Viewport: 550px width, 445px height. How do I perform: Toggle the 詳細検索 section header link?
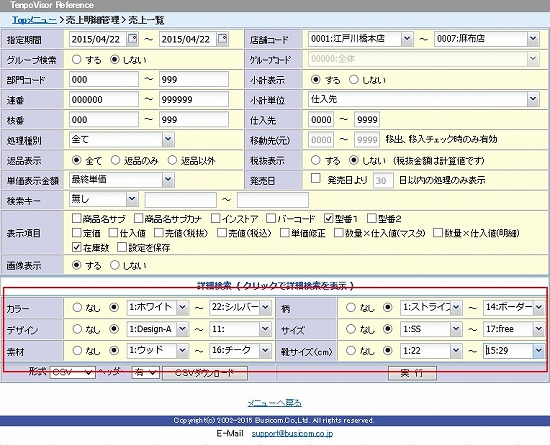pos(275,286)
